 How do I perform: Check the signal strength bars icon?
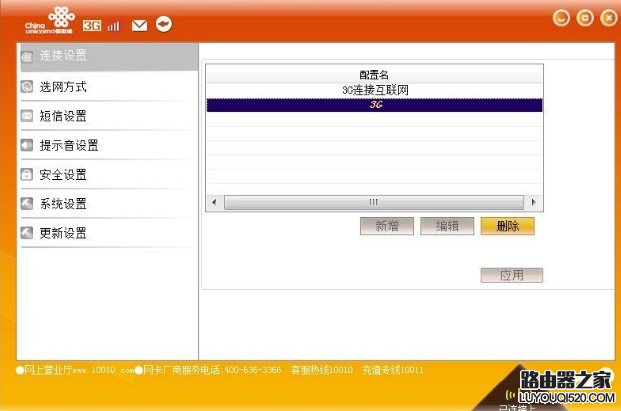tap(113, 26)
